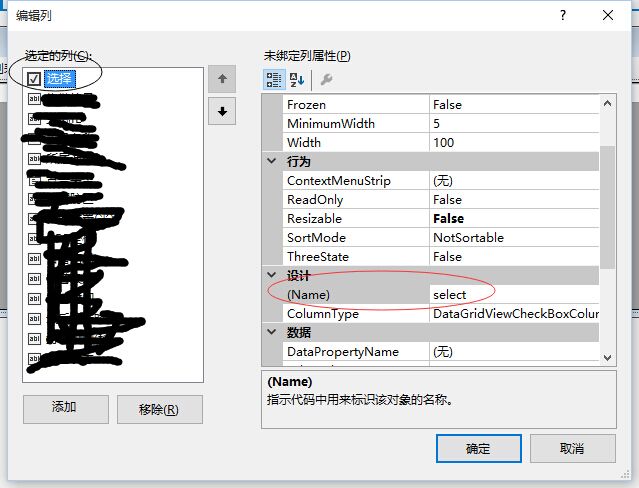Select the ColumnType property row

441,314
